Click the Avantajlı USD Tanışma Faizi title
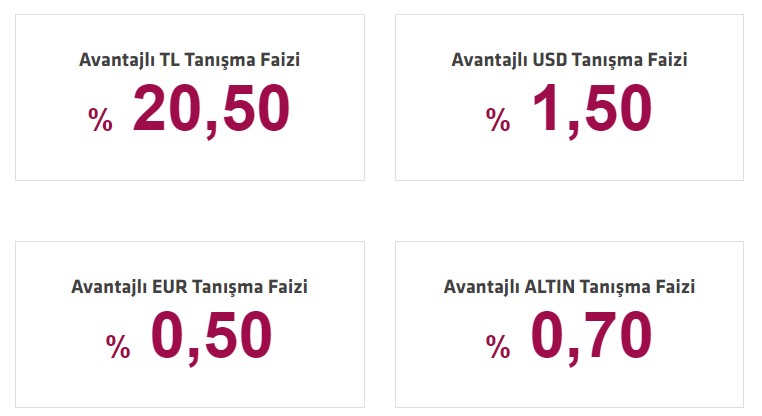 (x=569, y=60)
